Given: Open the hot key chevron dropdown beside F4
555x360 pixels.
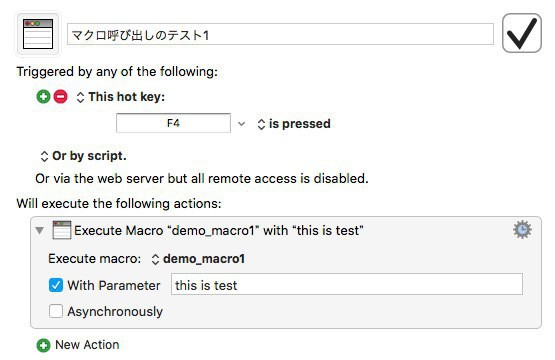Looking at the screenshot, I should pyautogui.click(x=241, y=124).
